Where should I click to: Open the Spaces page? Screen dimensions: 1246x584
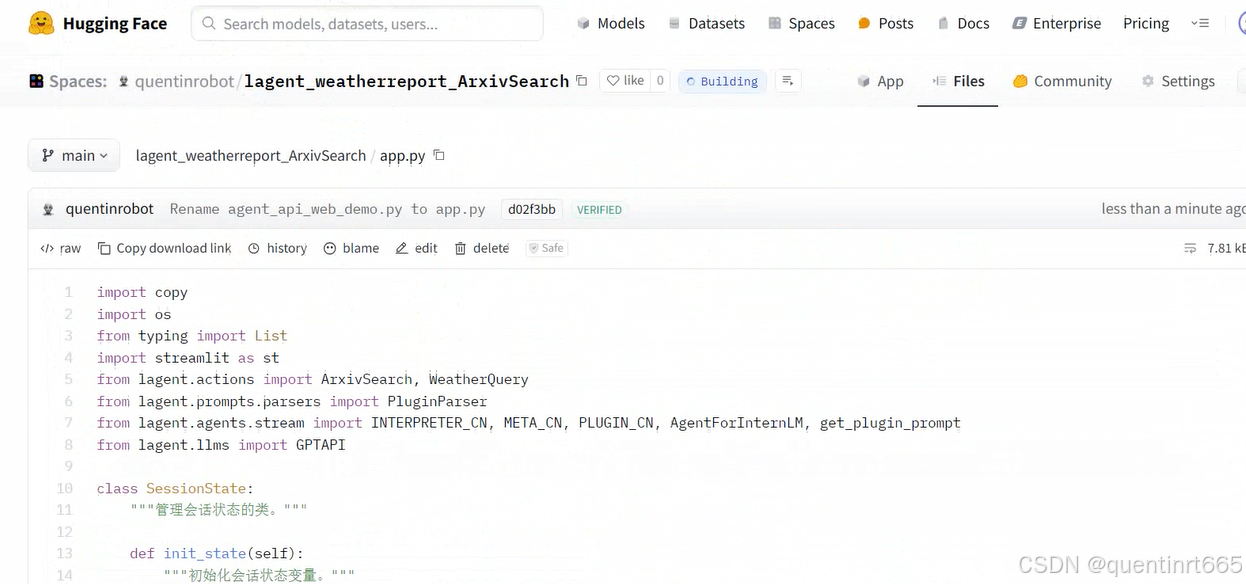[x=801, y=23]
